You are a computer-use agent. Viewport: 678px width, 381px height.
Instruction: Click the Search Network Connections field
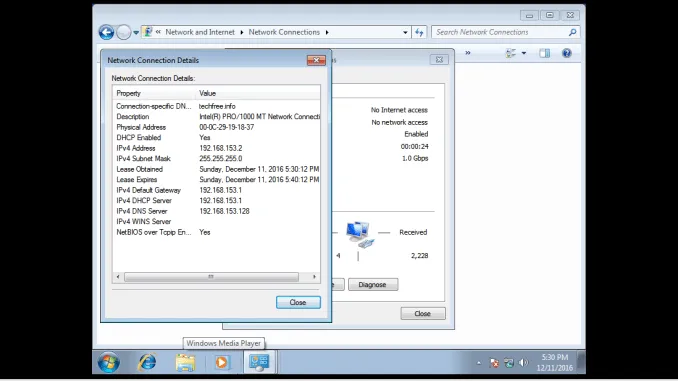pyautogui.click(x=501, y=32)
